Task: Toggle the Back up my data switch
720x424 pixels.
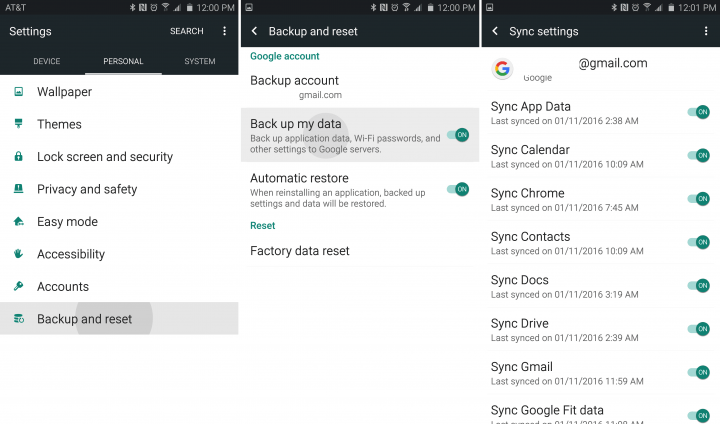Action: tap(458, 135)
